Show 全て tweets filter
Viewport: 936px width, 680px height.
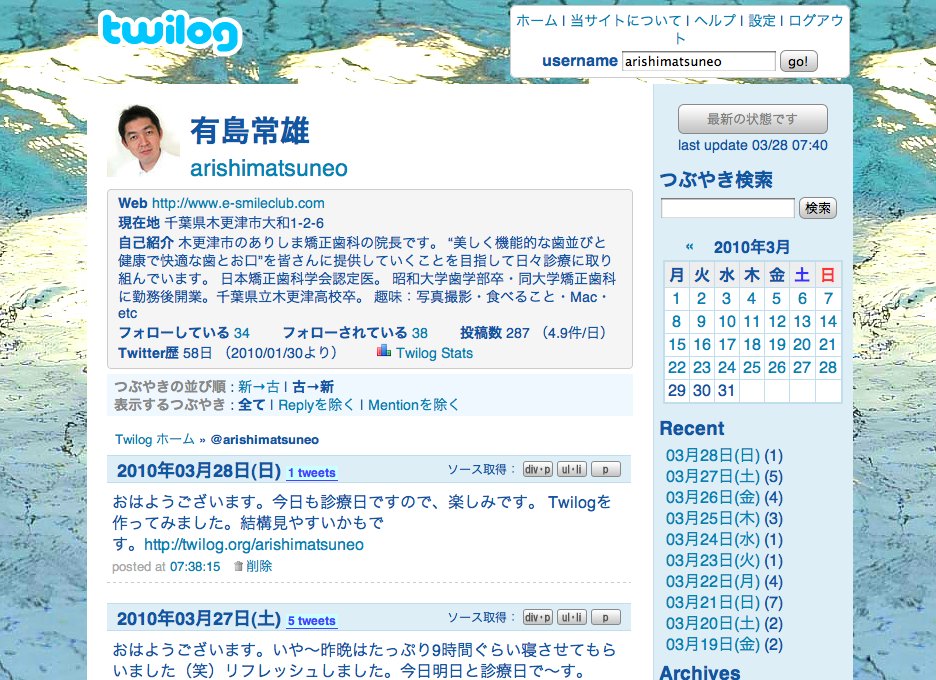251,405
